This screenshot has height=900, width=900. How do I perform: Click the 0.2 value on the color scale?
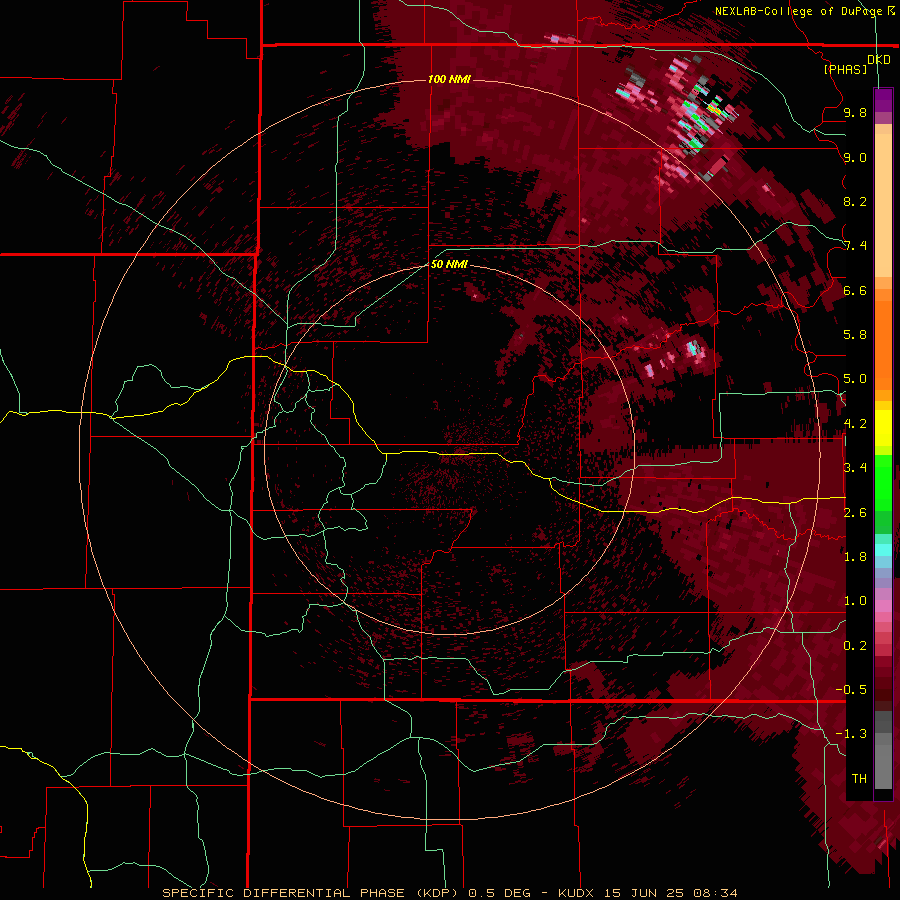855,646
